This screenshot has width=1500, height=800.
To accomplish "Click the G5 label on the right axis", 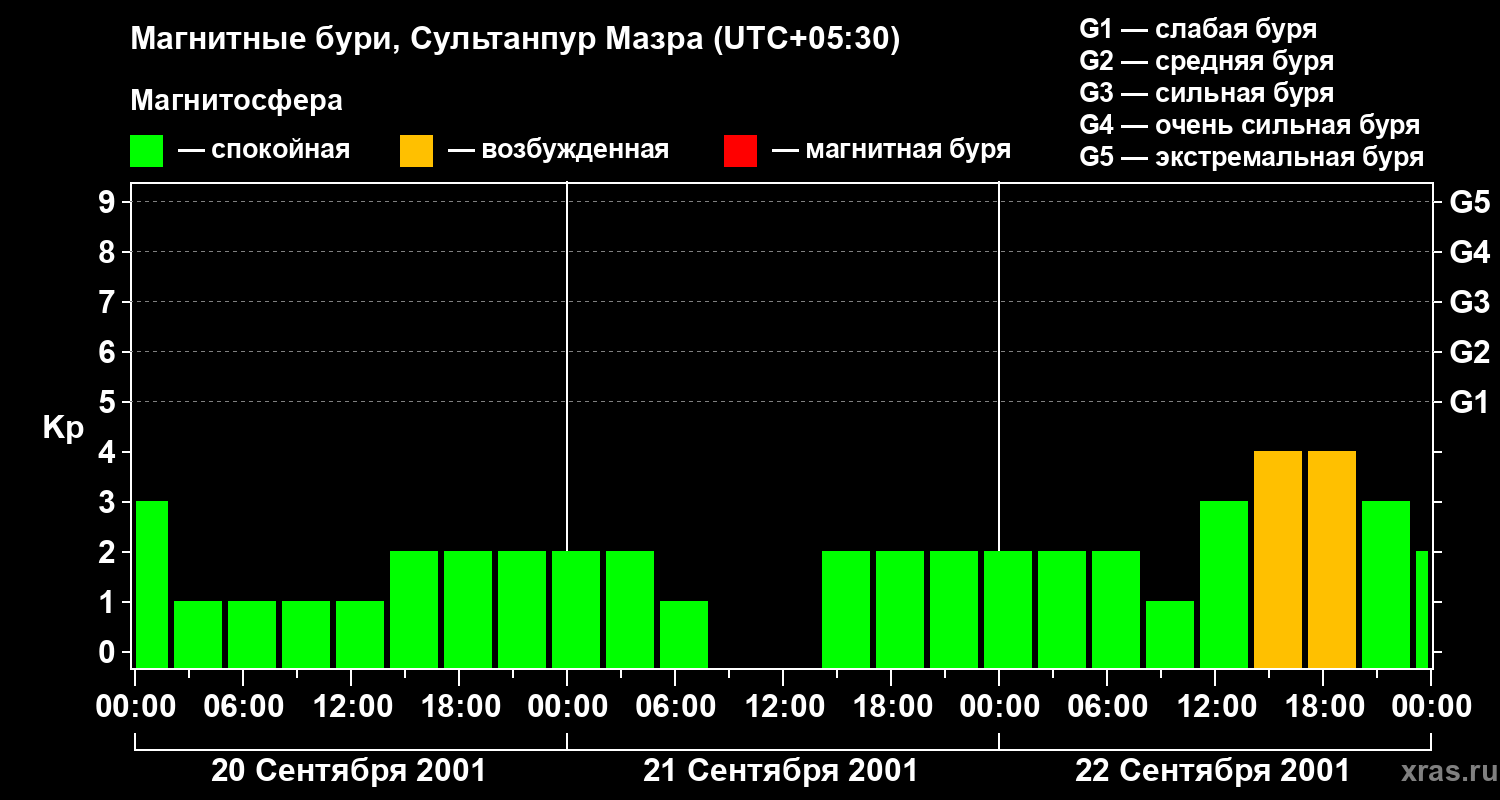I will click(x=1469, y=203).
